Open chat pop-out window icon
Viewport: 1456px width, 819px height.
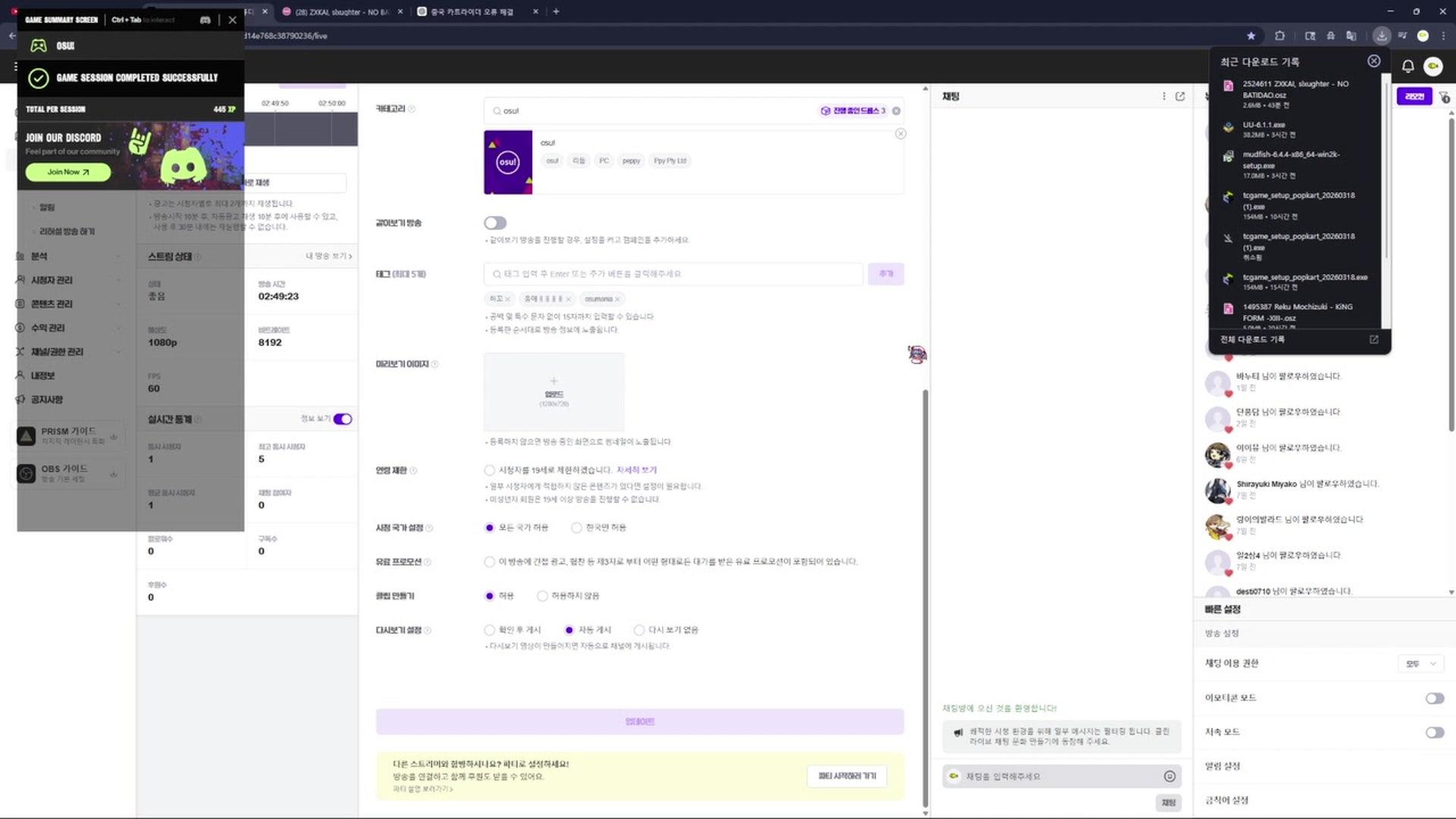(1180, 96)
